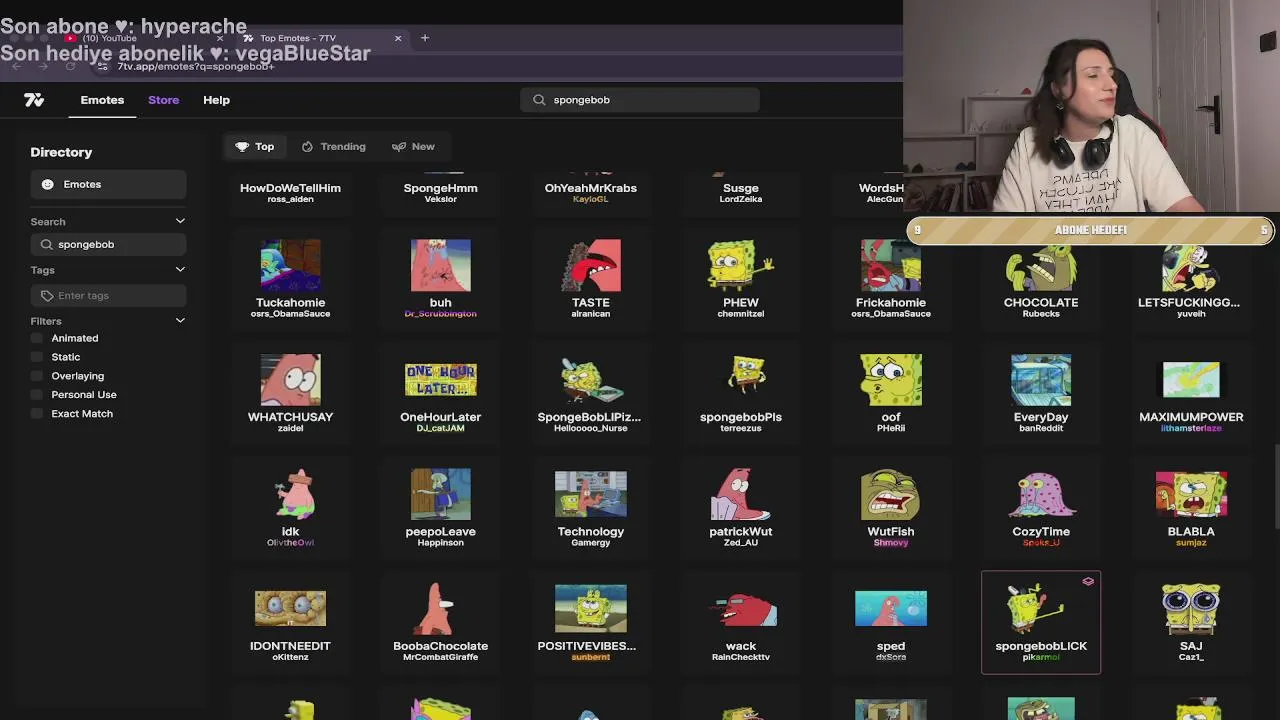Open the BLABLA emote
Screen dimensions: 1280x720
1190,507
